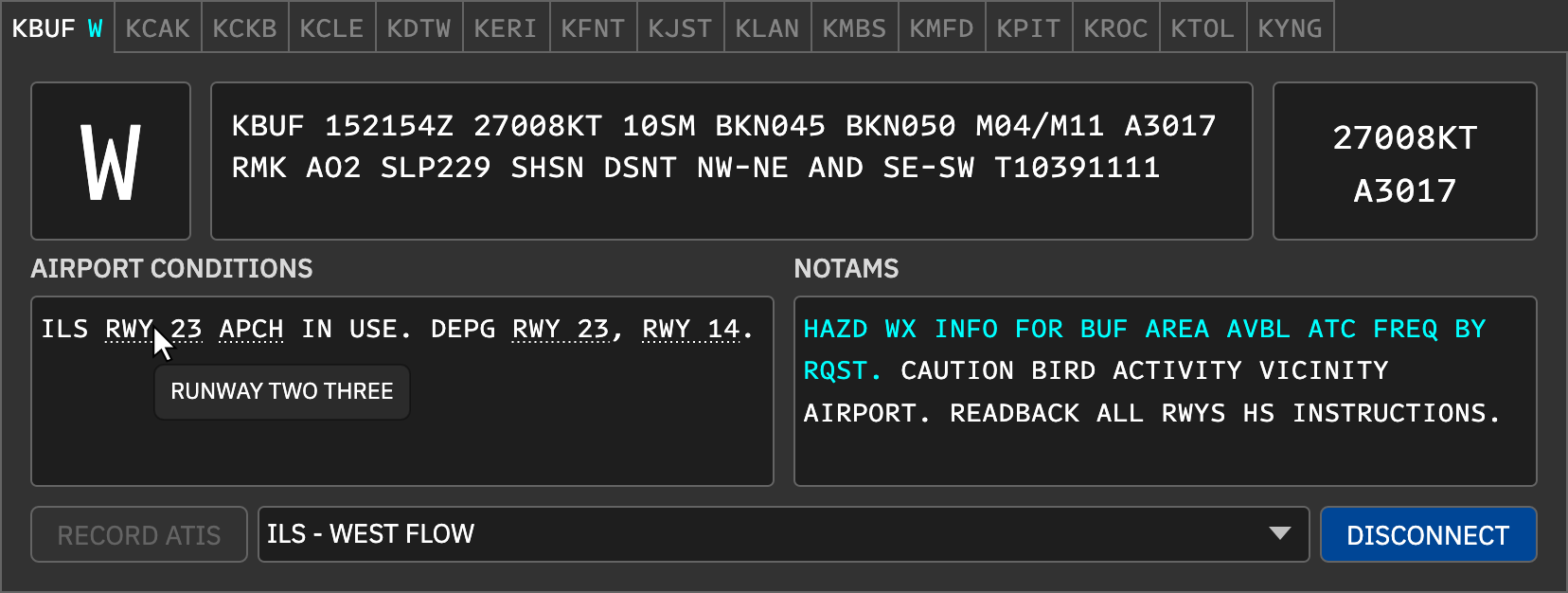Switch to the KLAN tab

pos(768,28)
